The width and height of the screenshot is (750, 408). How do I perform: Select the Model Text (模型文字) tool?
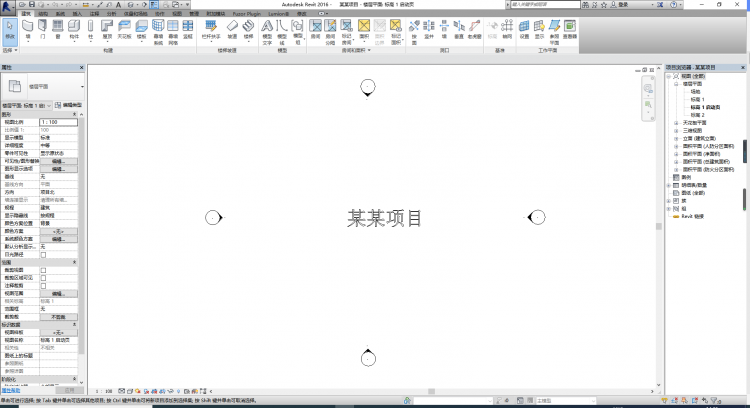pos(267,32)
